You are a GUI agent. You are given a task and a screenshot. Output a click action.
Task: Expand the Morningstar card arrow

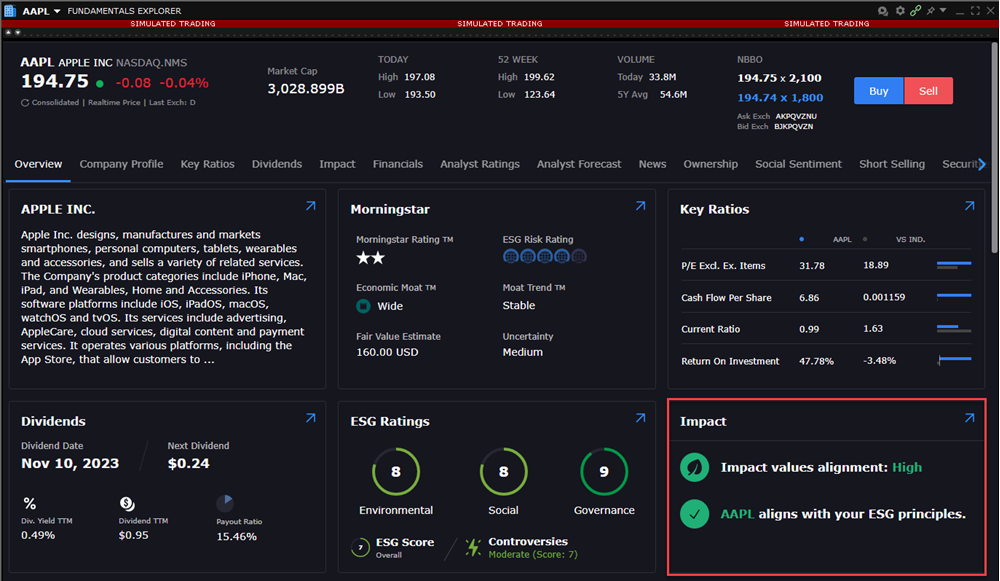click(x=640, y=206)
